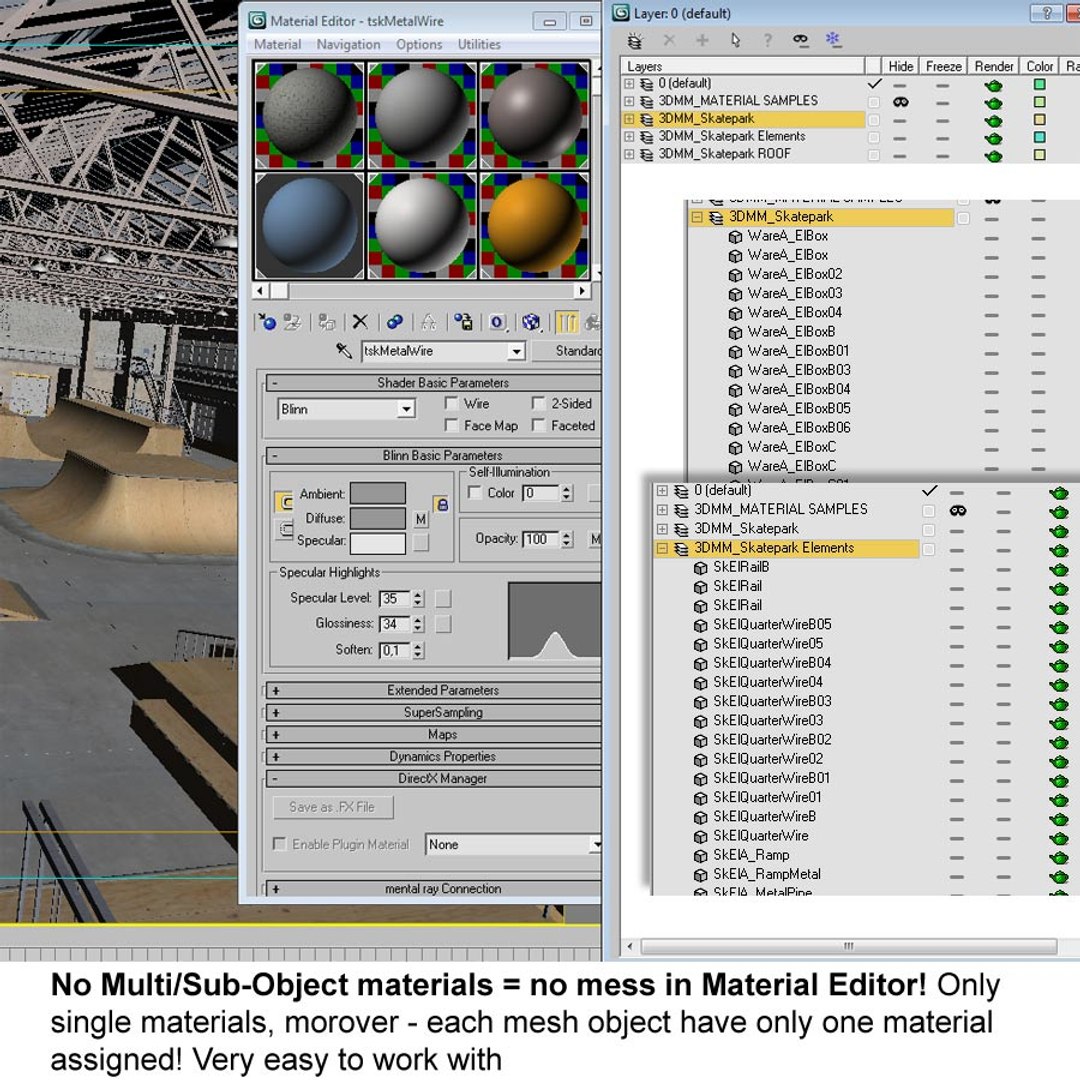Screen dimensions: 1080x1080
Task: Toggle Show End Result icon
Action: click(566, 322)
